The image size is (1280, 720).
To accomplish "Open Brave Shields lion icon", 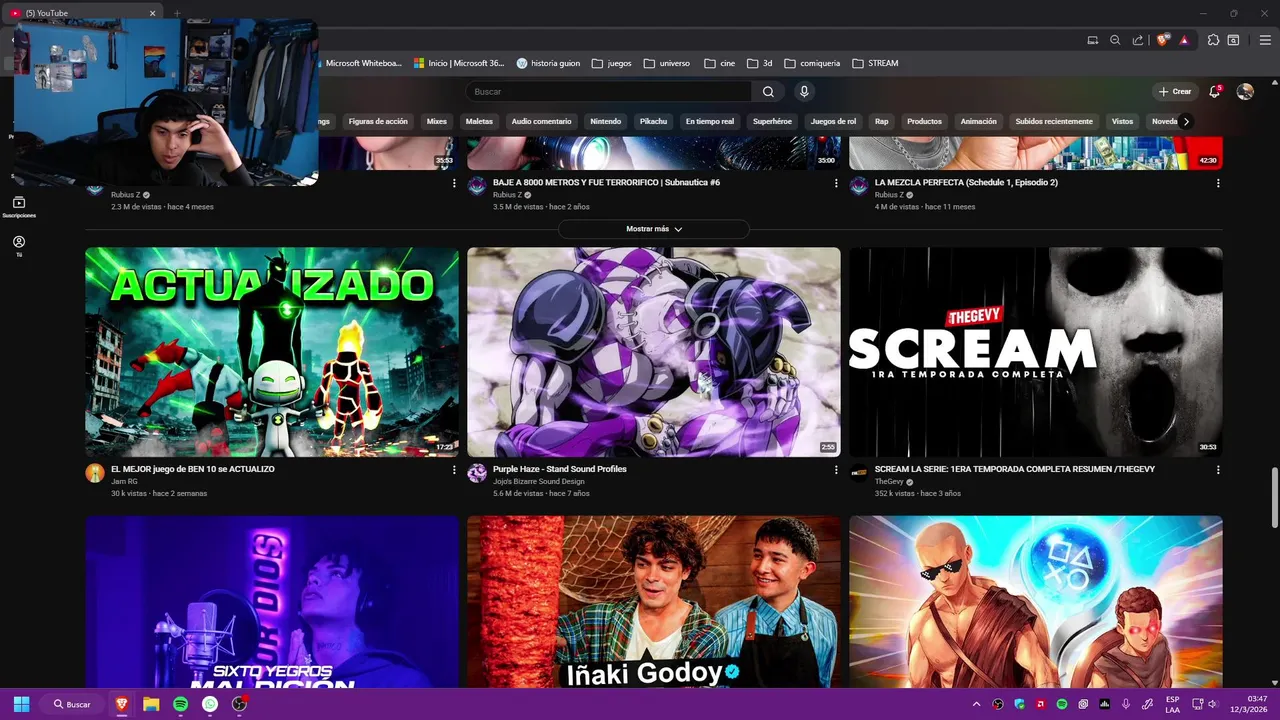I will 1162,40.
